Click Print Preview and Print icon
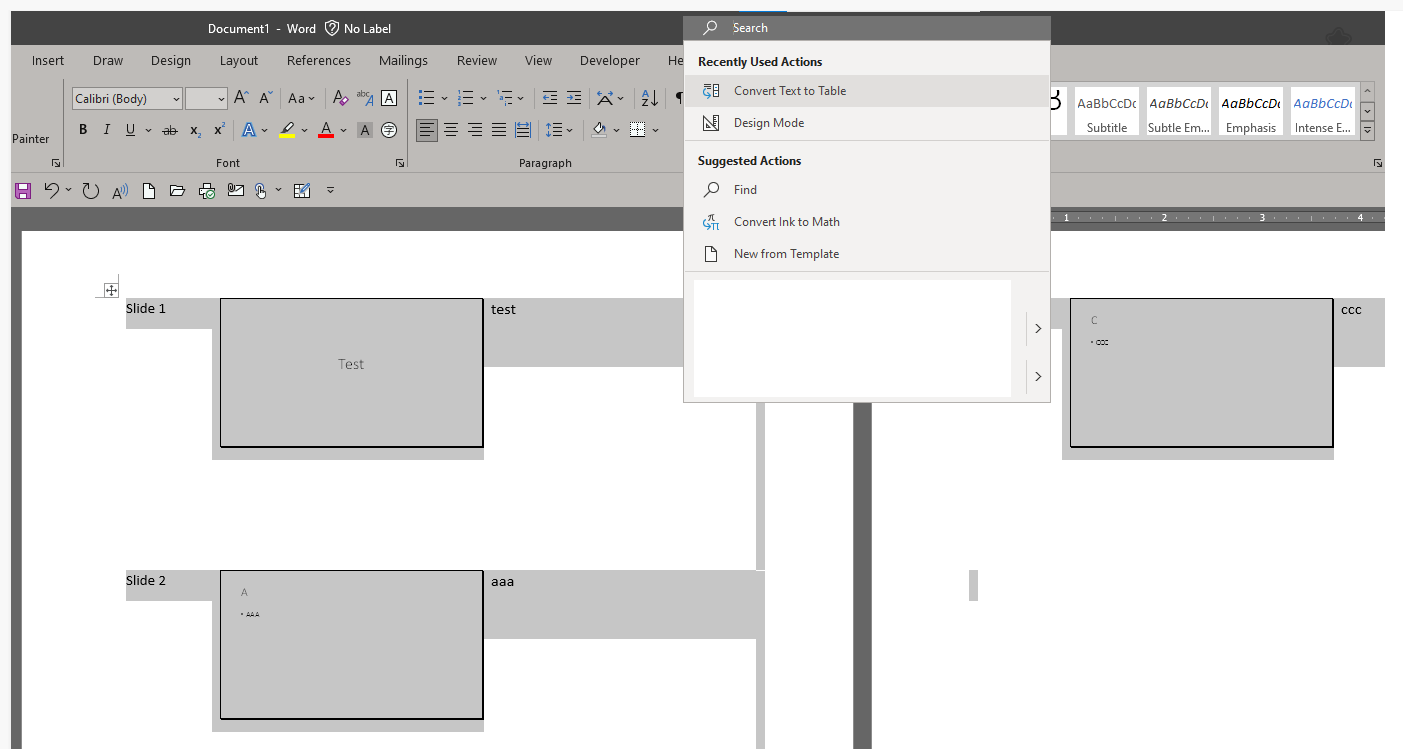 [x=207, y=190]
